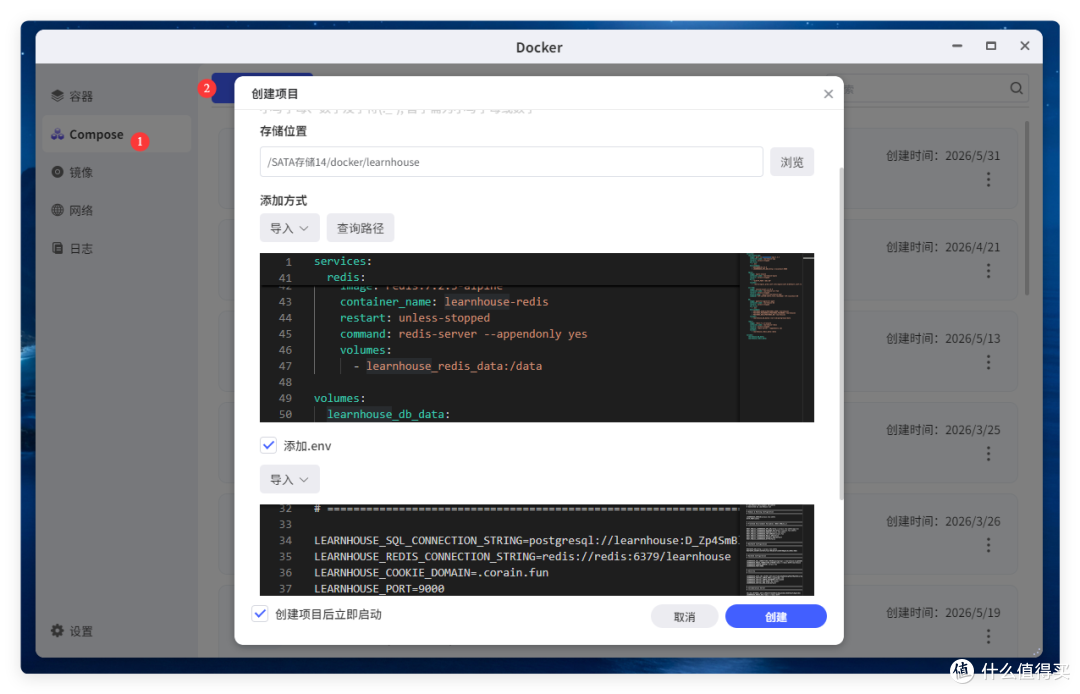The width and height of the screenshot is (1080, 694).
Task: Click the LEARNHOUSE_REDIS_CONNECTION_STRING line
Action: pos(522,556)
